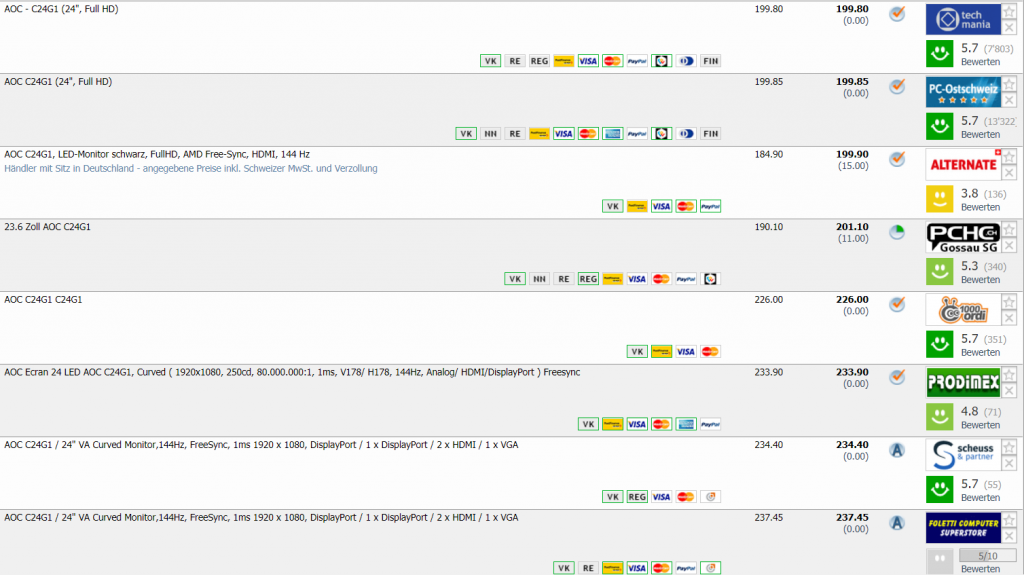Click the pie-chart availability icon for PCHC offer

click(x=897, y=232)
